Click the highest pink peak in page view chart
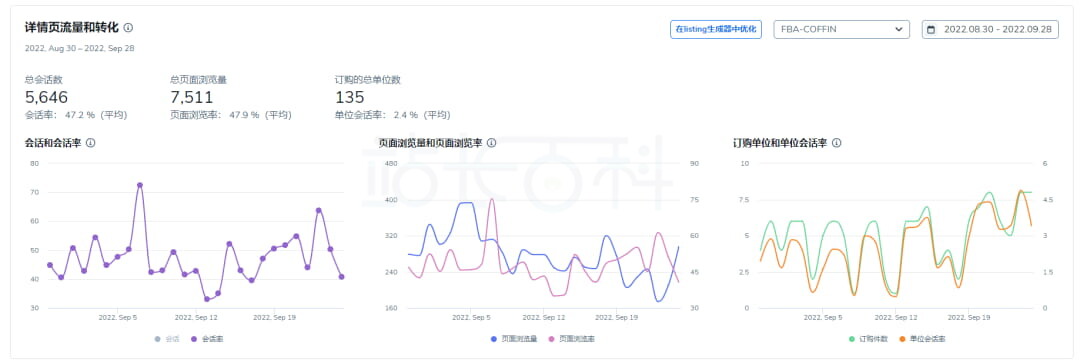Image resolution: width=1080 pixels, height=362 pixels. tap(491, 200)
